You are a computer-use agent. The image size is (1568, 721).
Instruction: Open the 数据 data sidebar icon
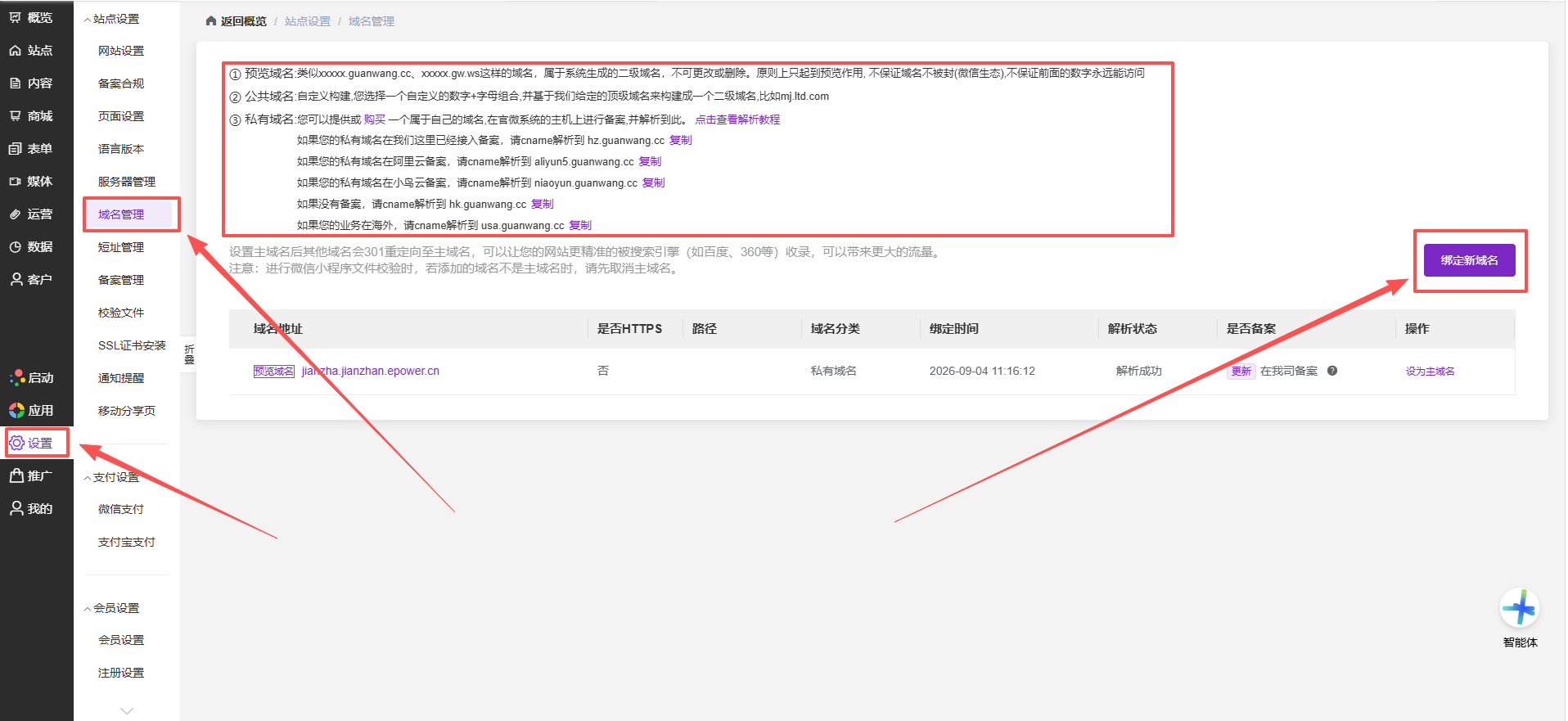point(16,246)
